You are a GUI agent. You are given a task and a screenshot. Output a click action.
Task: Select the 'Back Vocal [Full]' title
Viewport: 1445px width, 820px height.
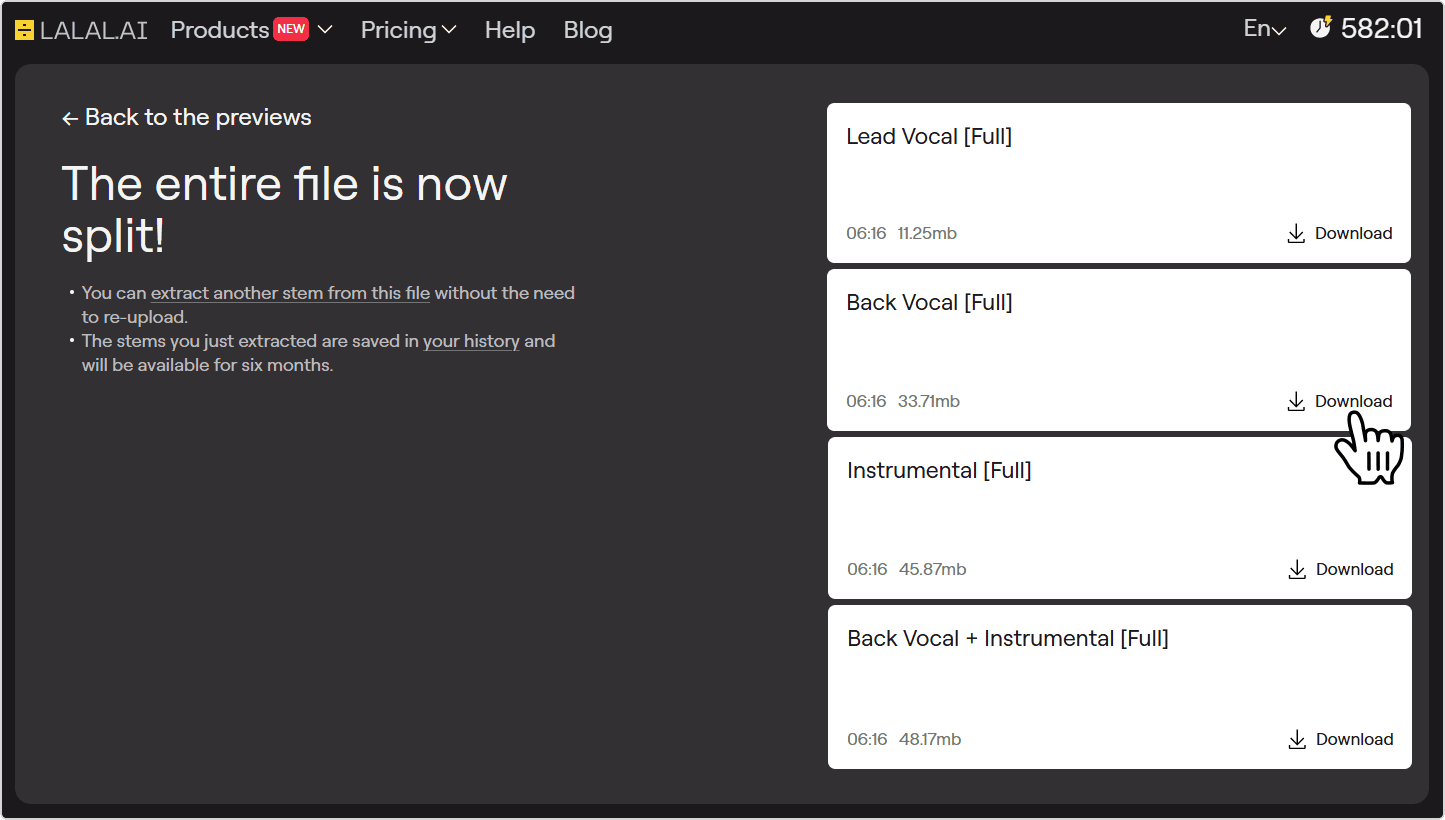(x=929, y=303)
